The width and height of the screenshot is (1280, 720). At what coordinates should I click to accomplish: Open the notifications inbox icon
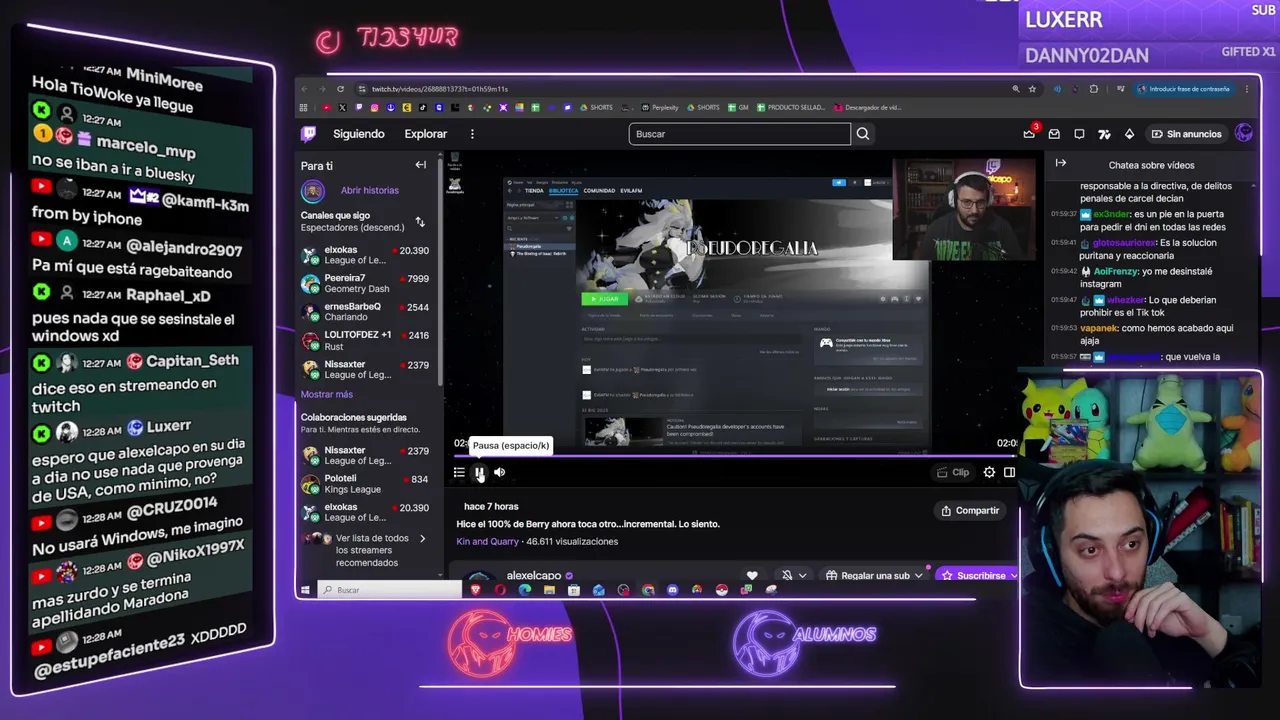pos(1054,134)
